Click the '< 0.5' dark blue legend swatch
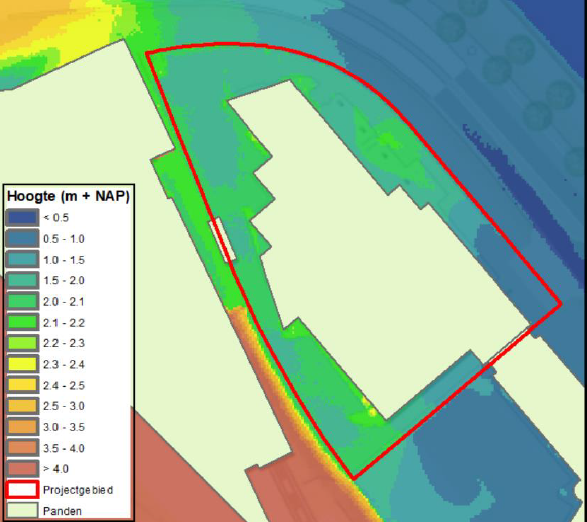The image size is (587, 522). click(22, 218)
